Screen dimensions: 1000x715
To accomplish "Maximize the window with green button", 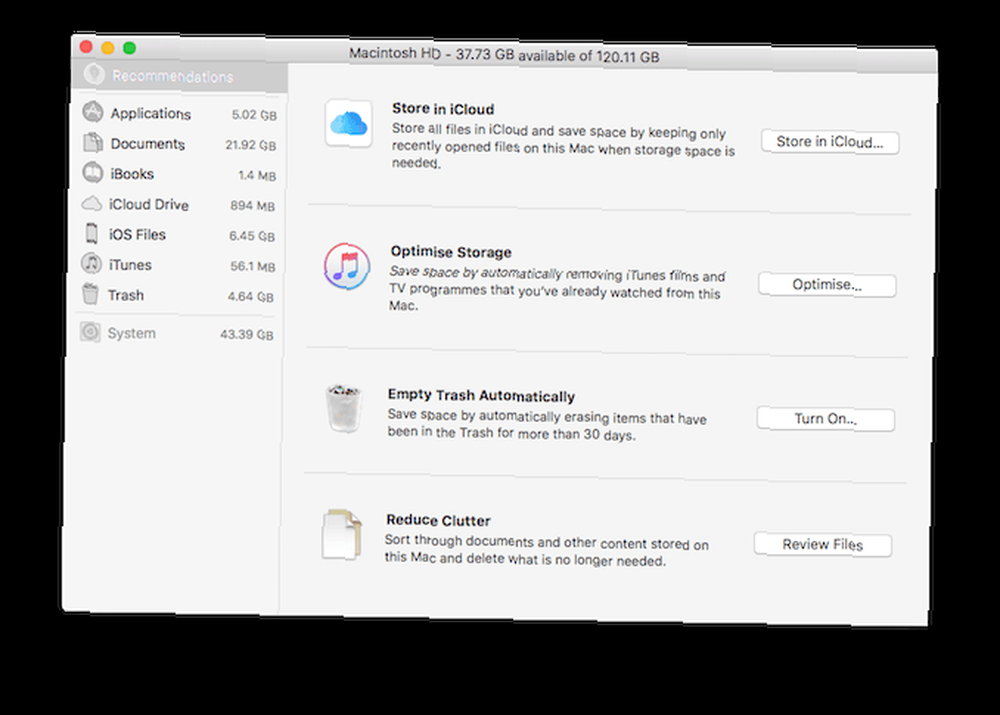I will click(x=129, y=47).
